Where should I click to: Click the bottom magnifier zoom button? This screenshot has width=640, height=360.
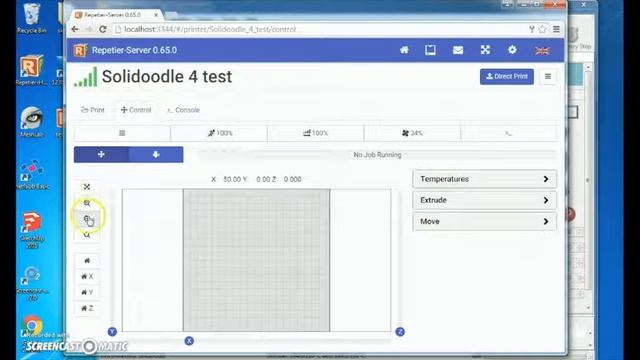click(87, 235)
